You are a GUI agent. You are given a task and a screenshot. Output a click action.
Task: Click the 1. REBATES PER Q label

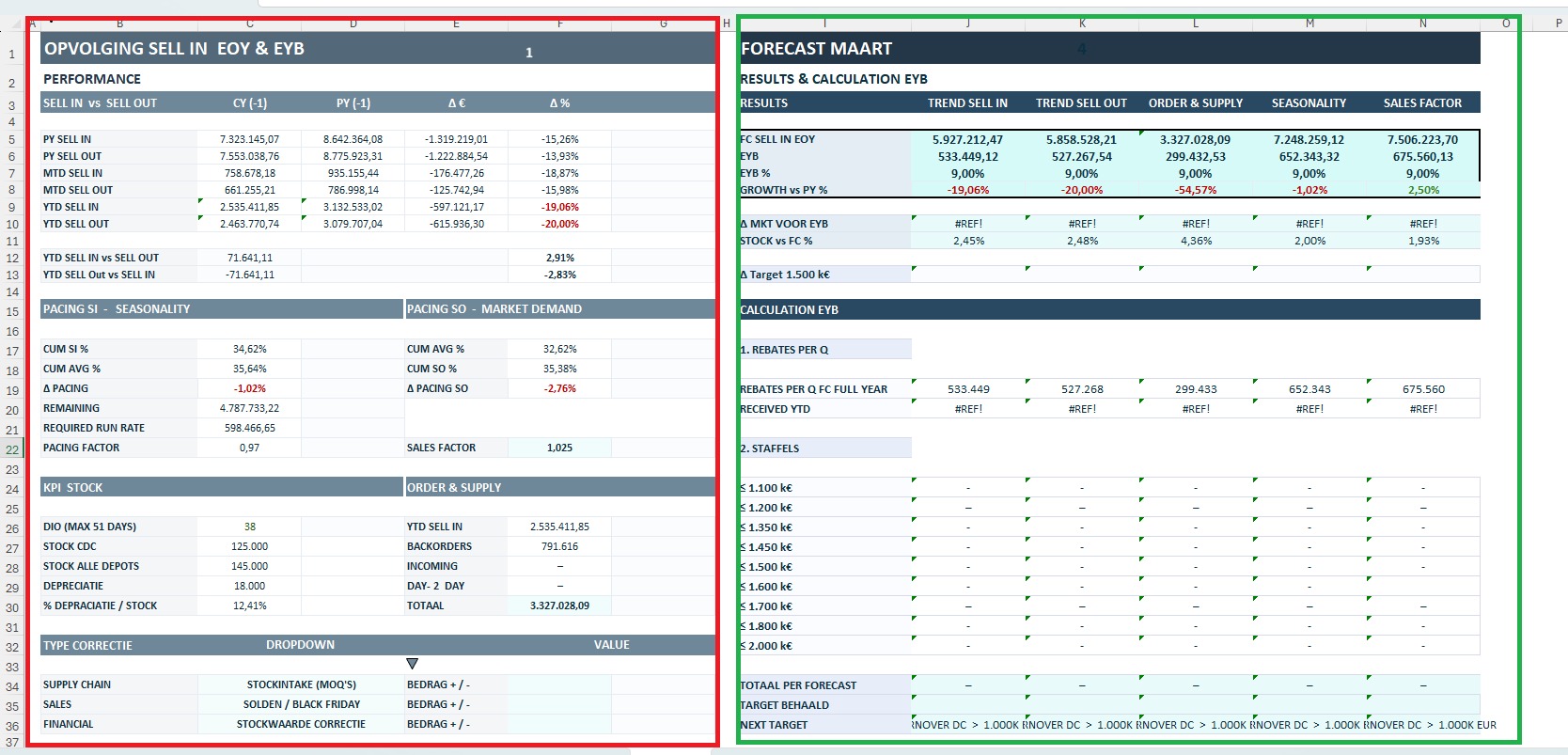[784, 350]
